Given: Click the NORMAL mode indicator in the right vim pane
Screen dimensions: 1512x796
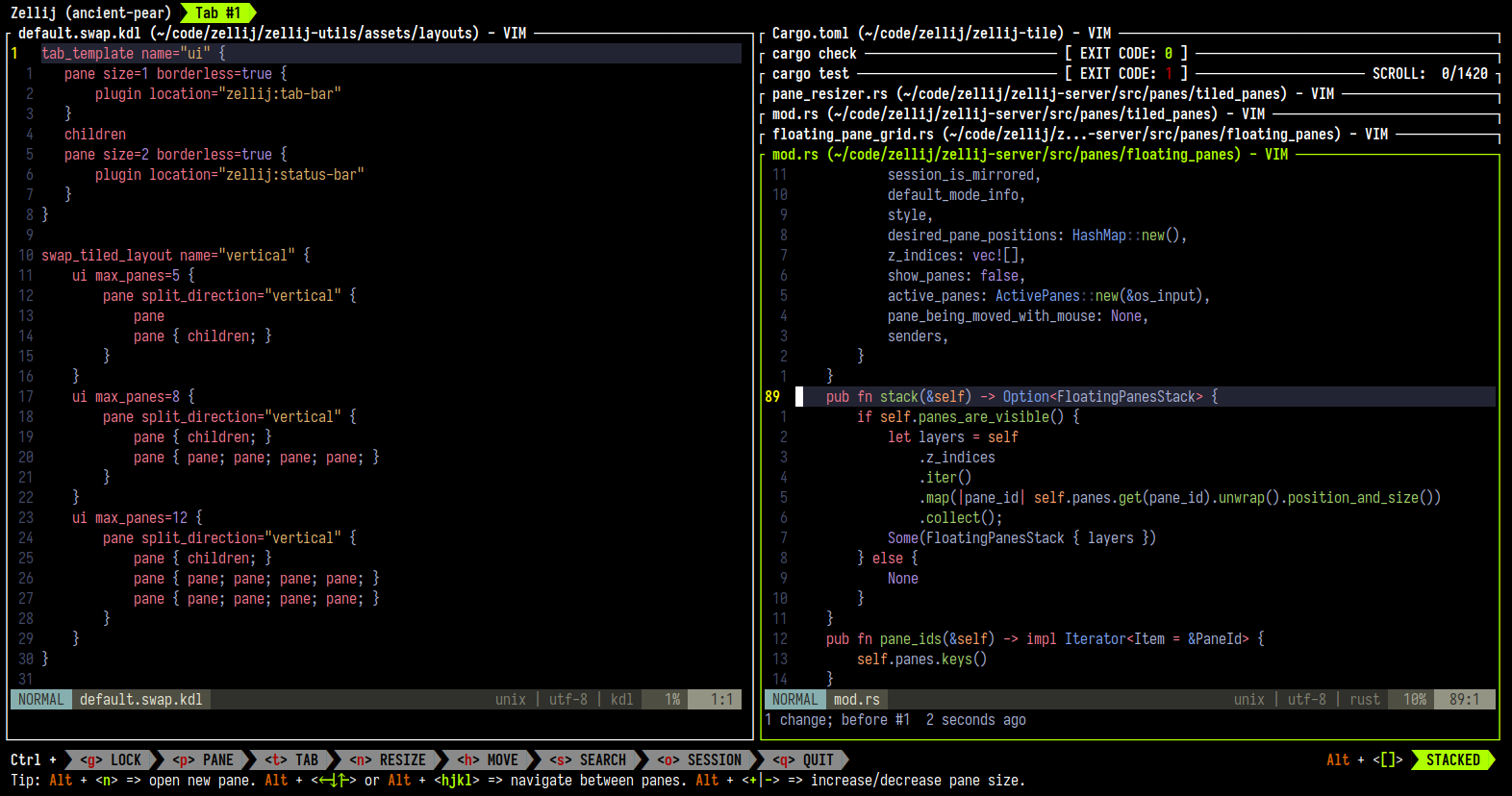Looking at the screenshot, I should coord(795,699).
